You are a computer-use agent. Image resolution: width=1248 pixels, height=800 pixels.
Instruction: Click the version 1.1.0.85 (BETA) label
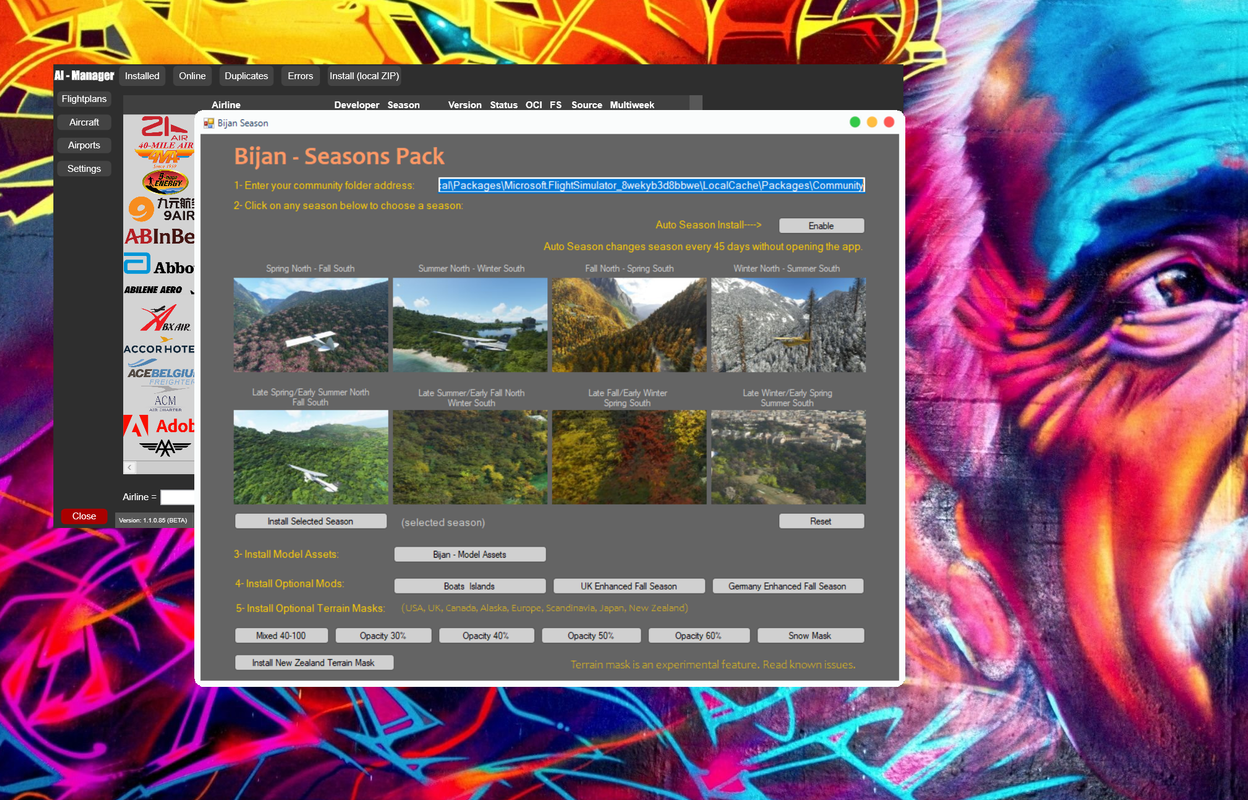coord(152,520)
